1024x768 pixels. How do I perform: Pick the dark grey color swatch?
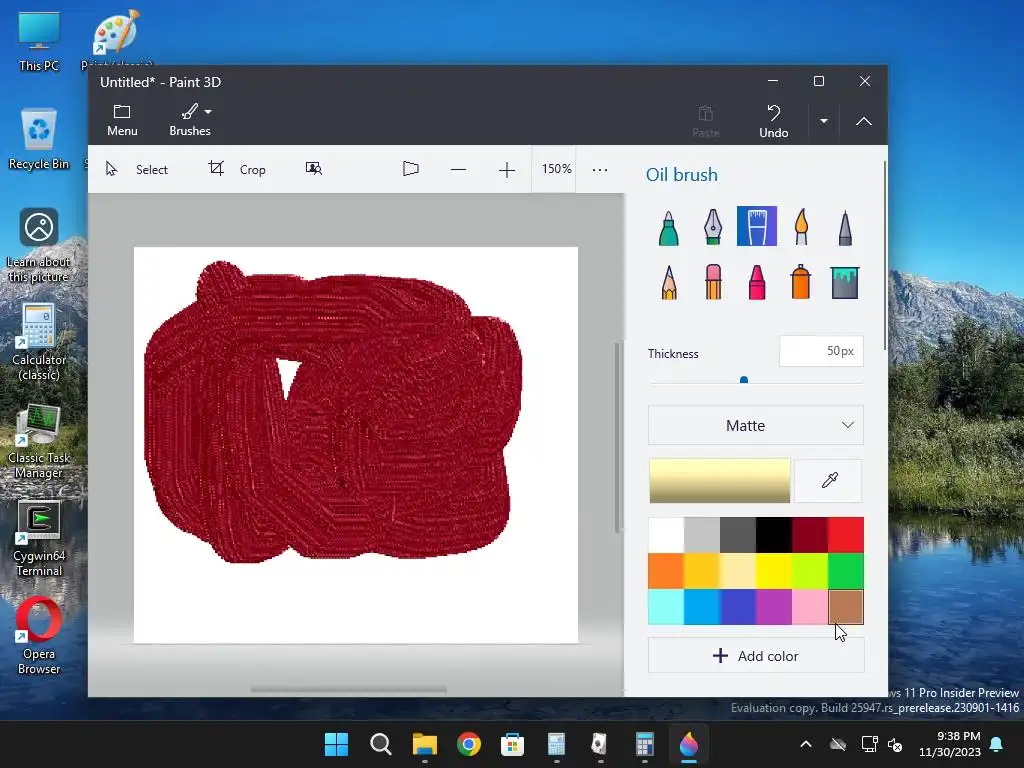tap(738, 535)
